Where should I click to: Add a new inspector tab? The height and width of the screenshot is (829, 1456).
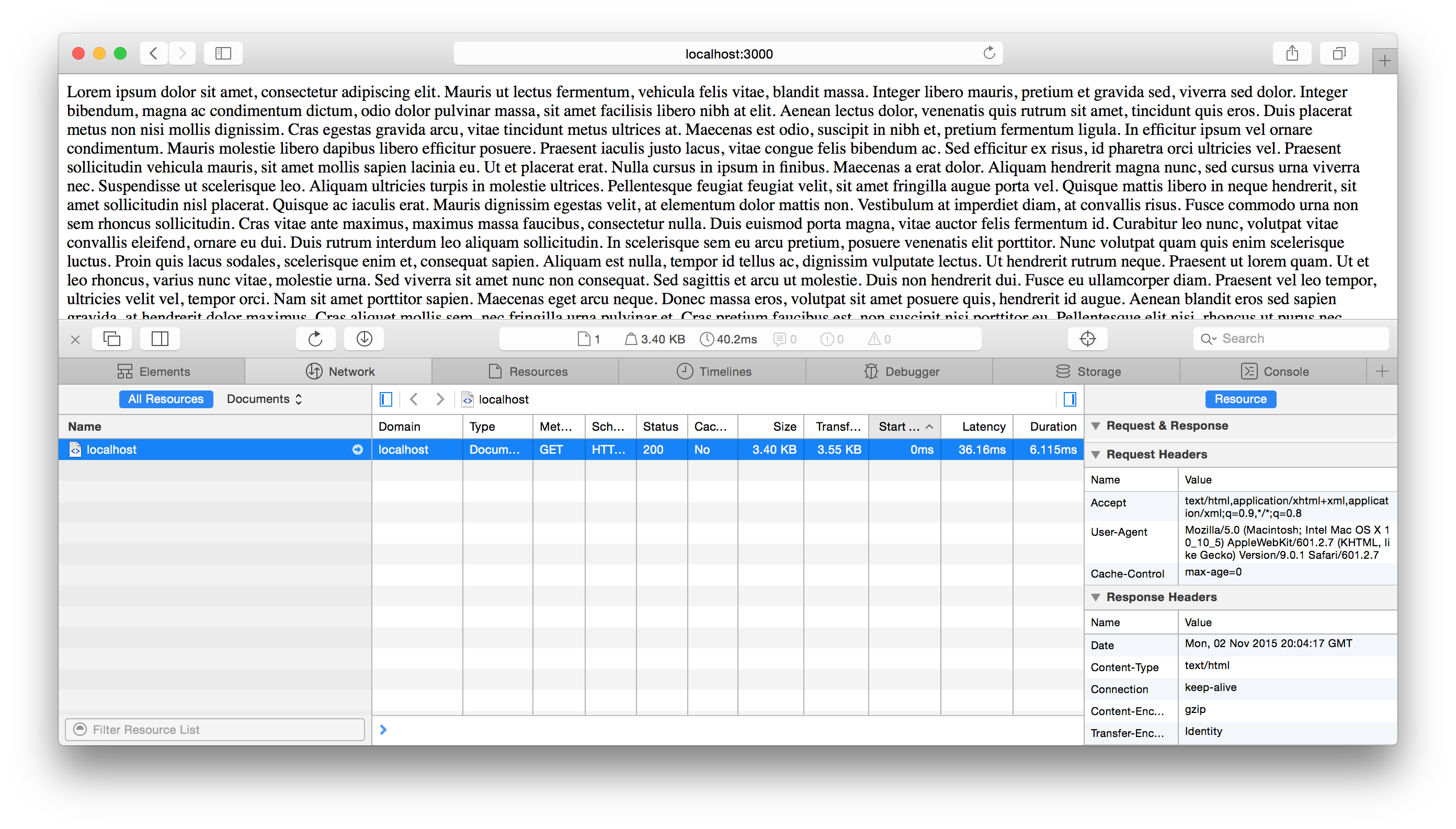click(1382, 372)
